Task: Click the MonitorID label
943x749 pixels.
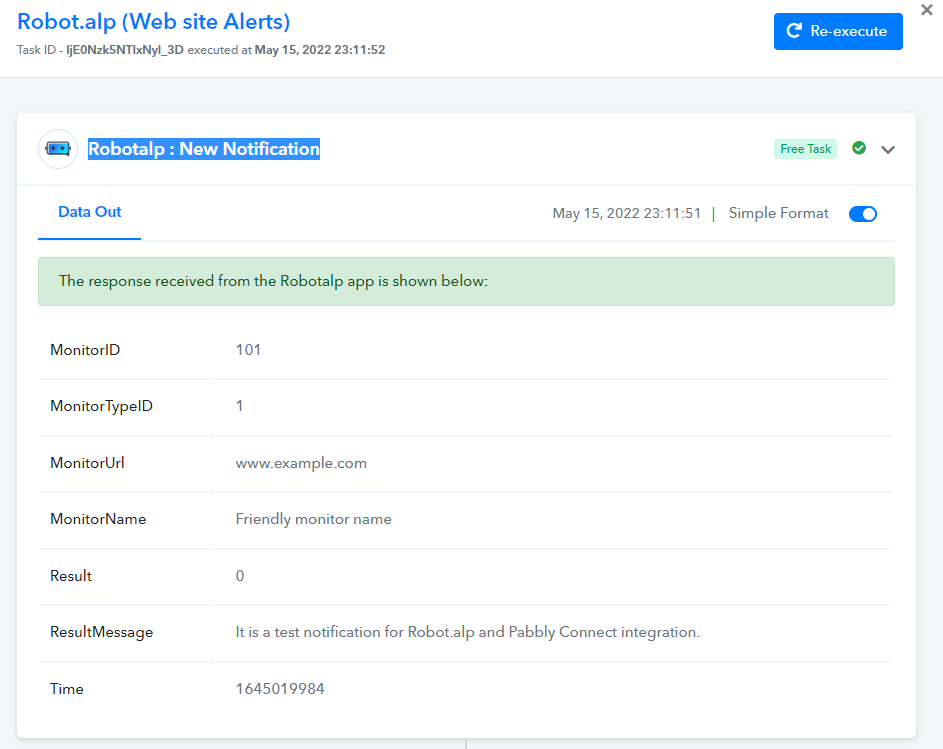Action: (x=85, y=350)
